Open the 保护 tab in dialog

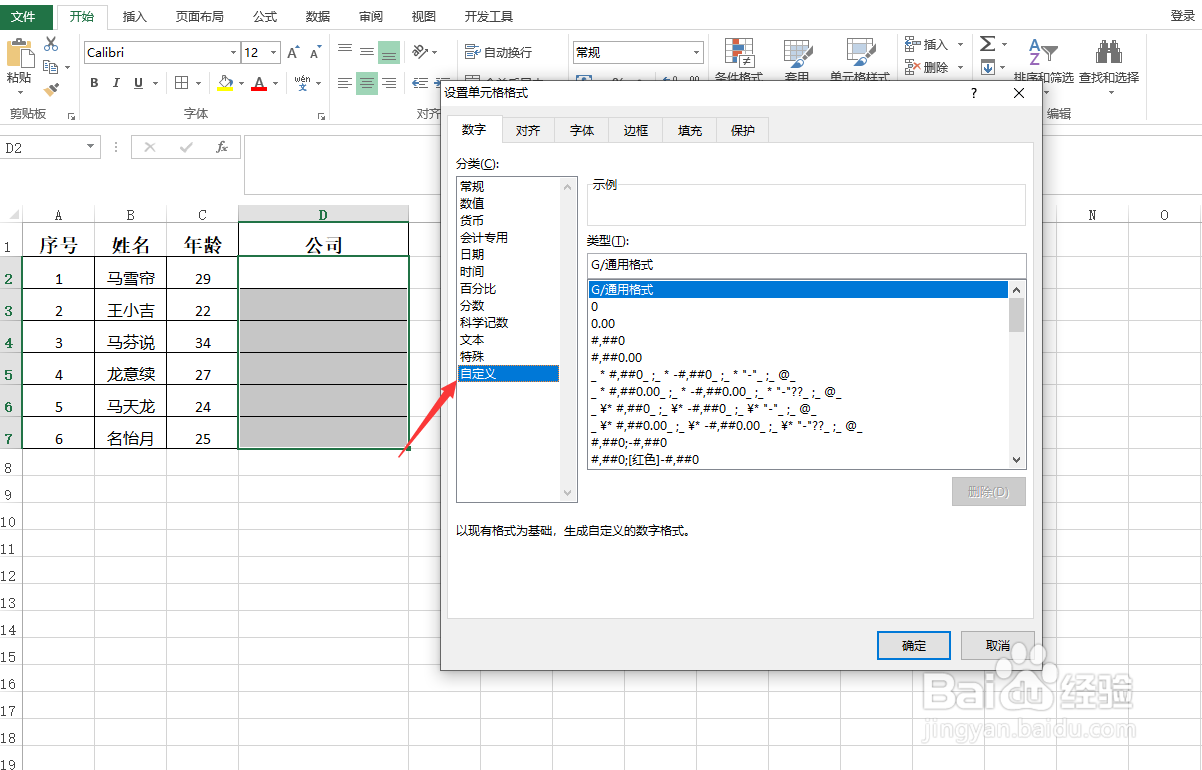tap(743, 130)
